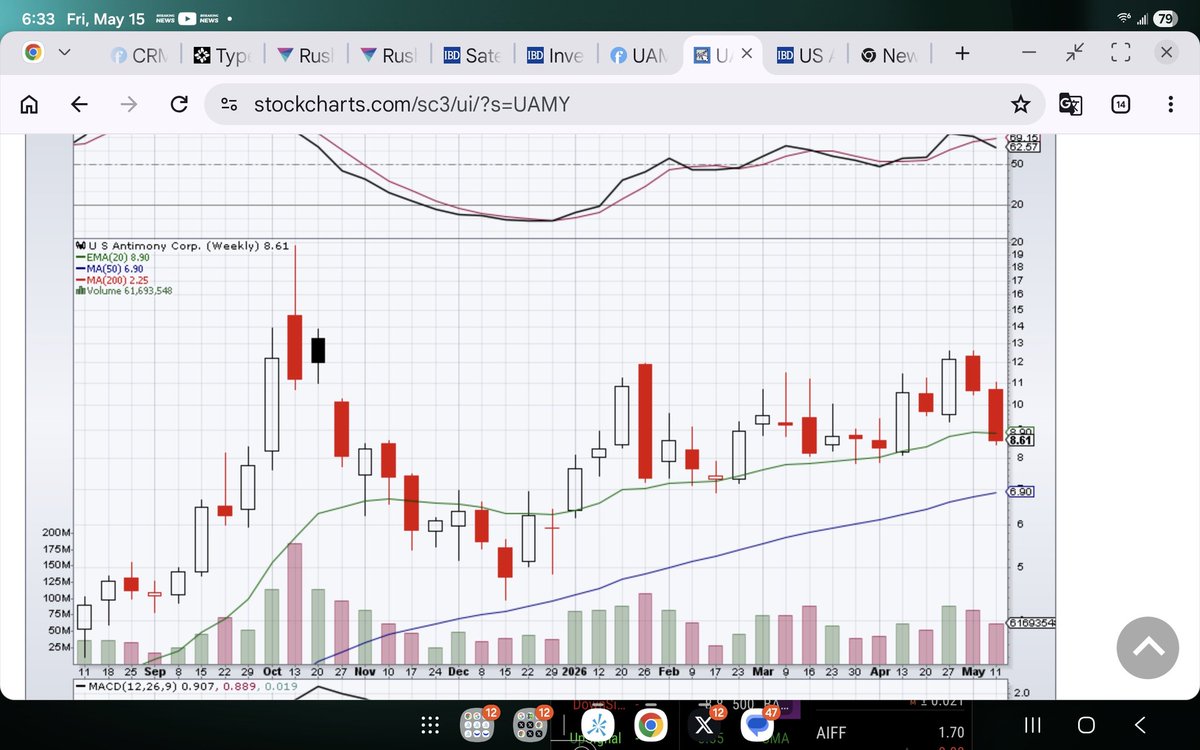The height and width of the screenshot is (750, 1200).
Task: Bookmark this page with the star
Action: pyautogui.click(x=1020, y=104)
